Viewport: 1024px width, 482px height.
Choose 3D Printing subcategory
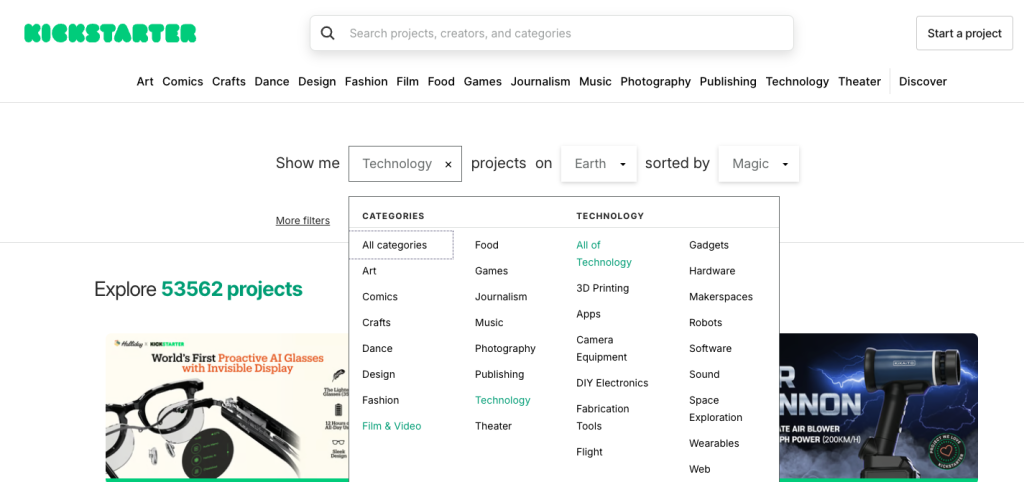click(603, 288)
